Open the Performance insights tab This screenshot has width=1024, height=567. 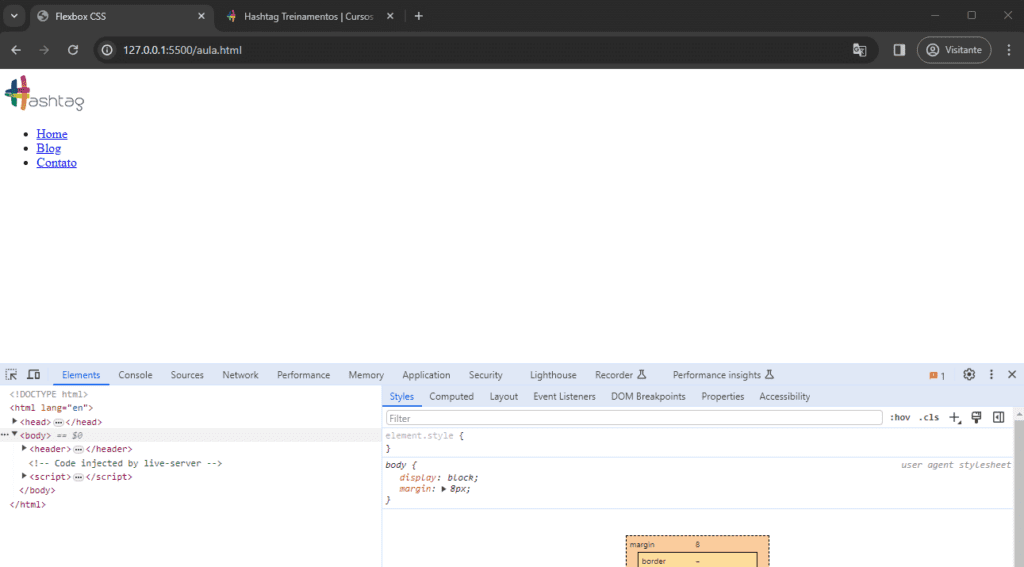[723, 375]
